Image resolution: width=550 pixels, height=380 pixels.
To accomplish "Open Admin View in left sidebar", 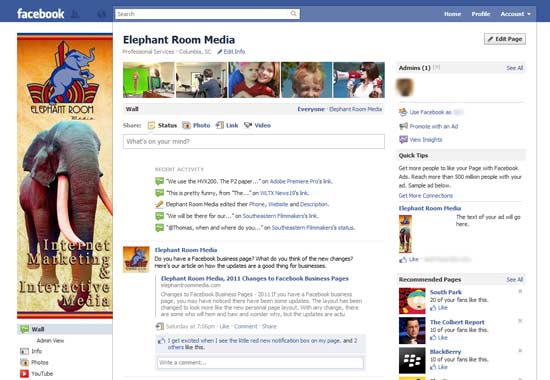I will pos(50,340).
